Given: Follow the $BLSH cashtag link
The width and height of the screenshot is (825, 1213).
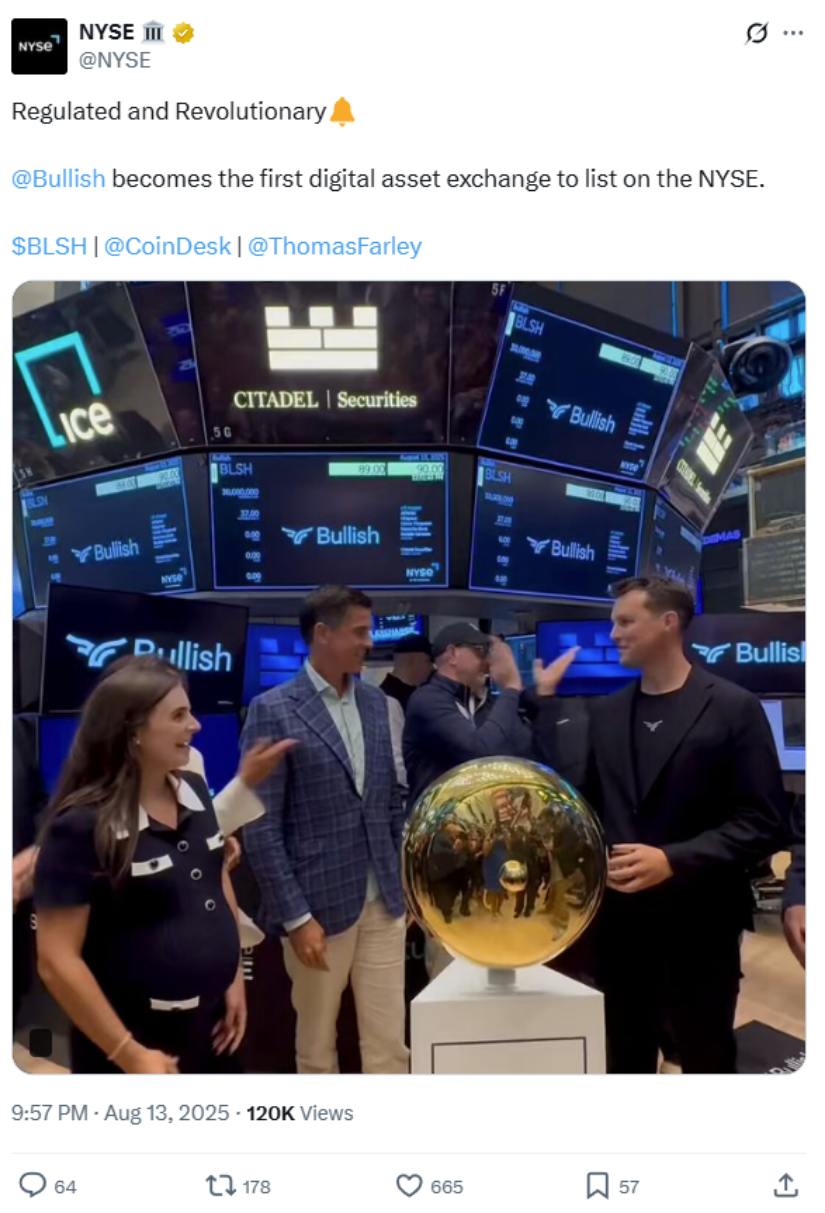Looking at the screenshot, I should click(49, 246).
